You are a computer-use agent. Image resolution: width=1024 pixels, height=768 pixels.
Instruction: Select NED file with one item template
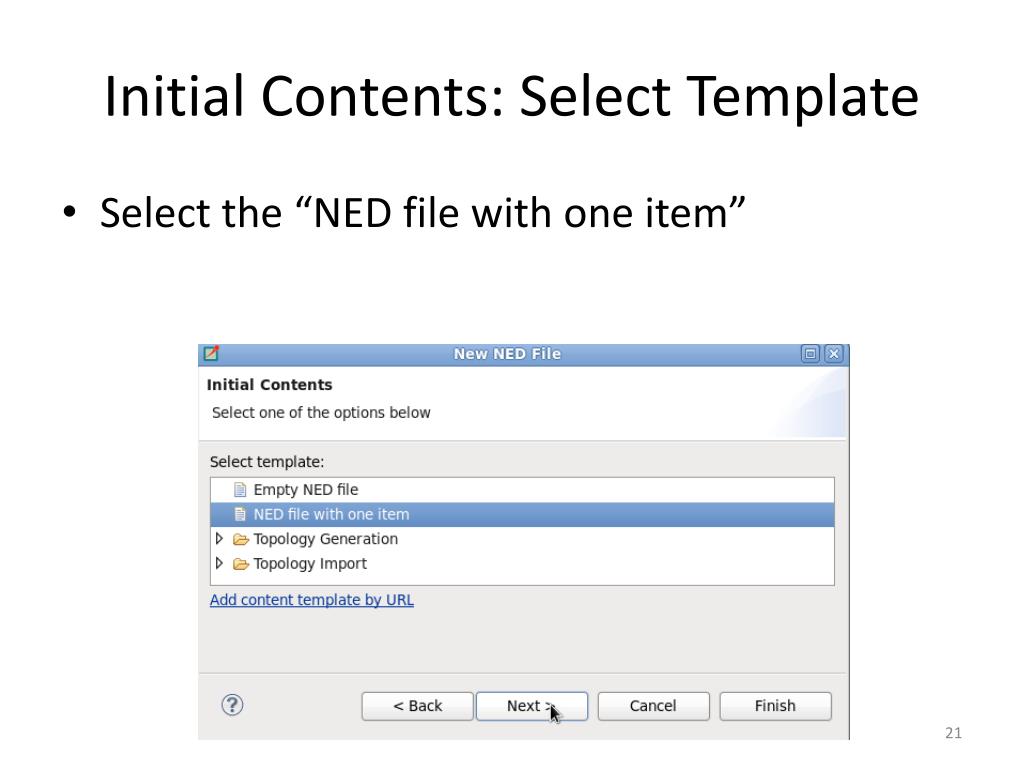click(522, 515)
